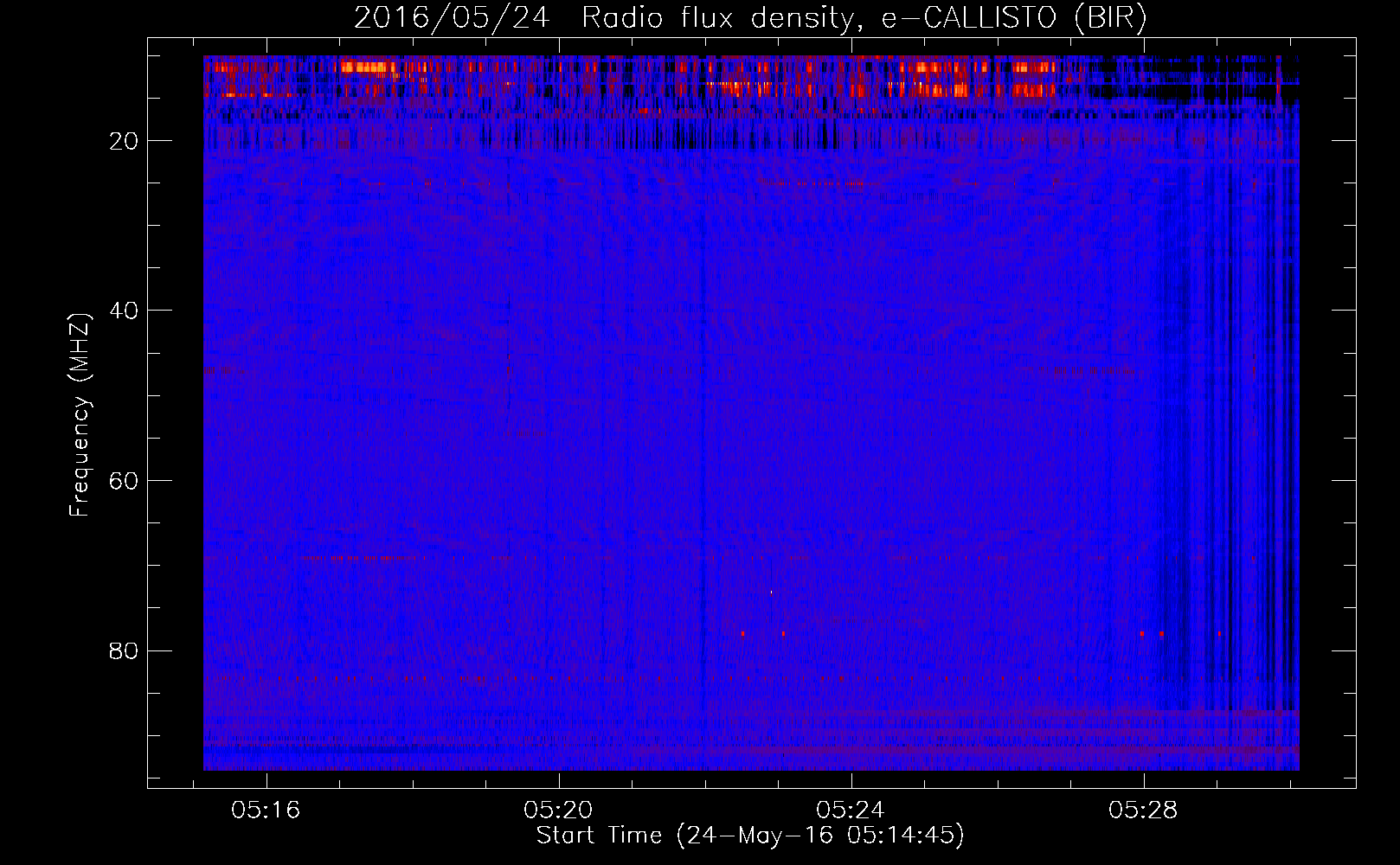Screen dimensions: 1400x865
Task: Click the 40 MHz frequency tick label
Action: [125, 311]
